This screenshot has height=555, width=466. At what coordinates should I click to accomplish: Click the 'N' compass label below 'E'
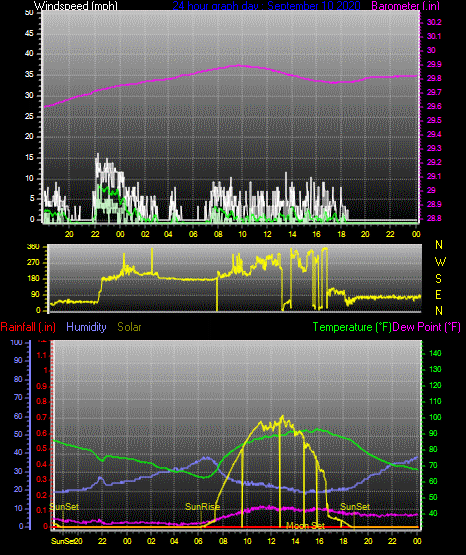(x=439, y=311)
